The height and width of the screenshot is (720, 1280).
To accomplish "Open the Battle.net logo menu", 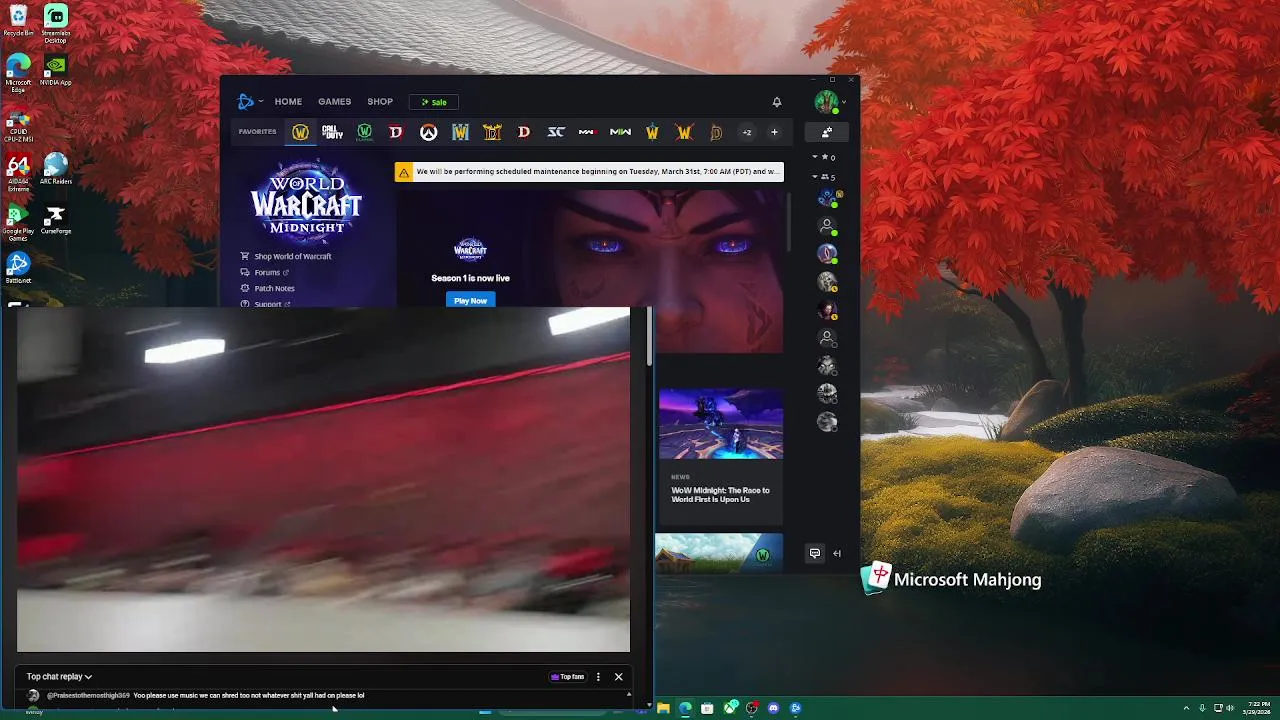I will [249, 102].
